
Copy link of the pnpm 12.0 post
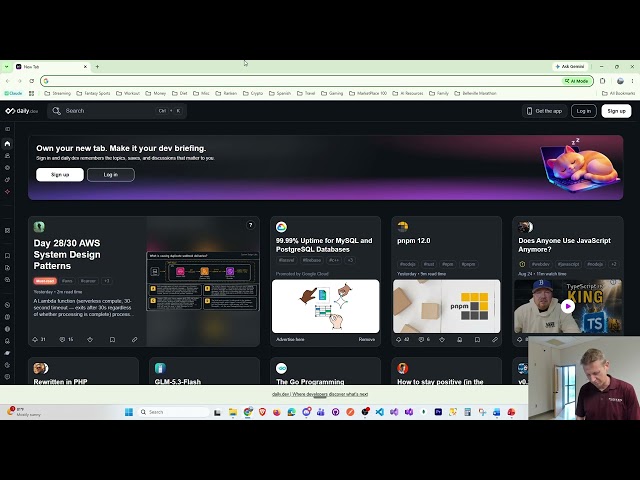(495, 339)
